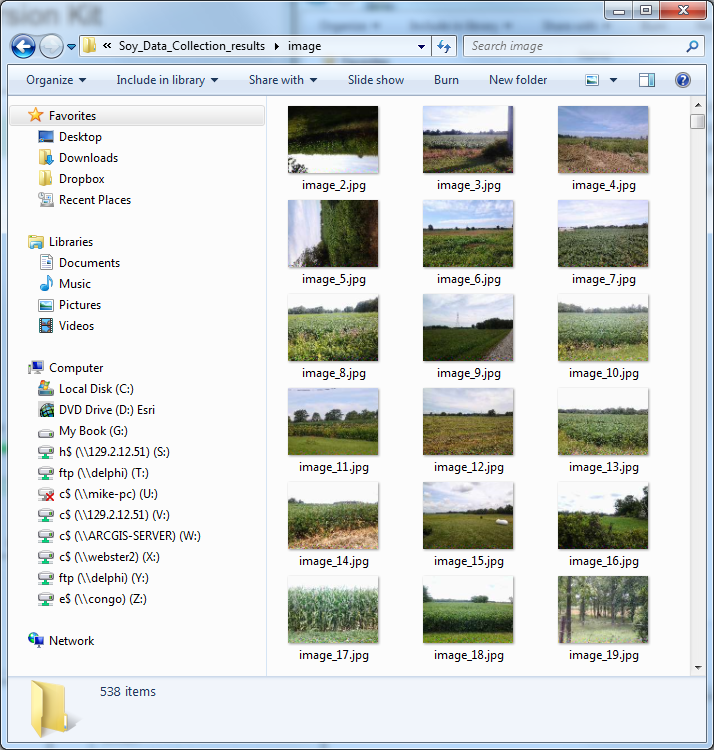Click the Forward navigation arrow
714x750 pixels.
tap(51, 46)
